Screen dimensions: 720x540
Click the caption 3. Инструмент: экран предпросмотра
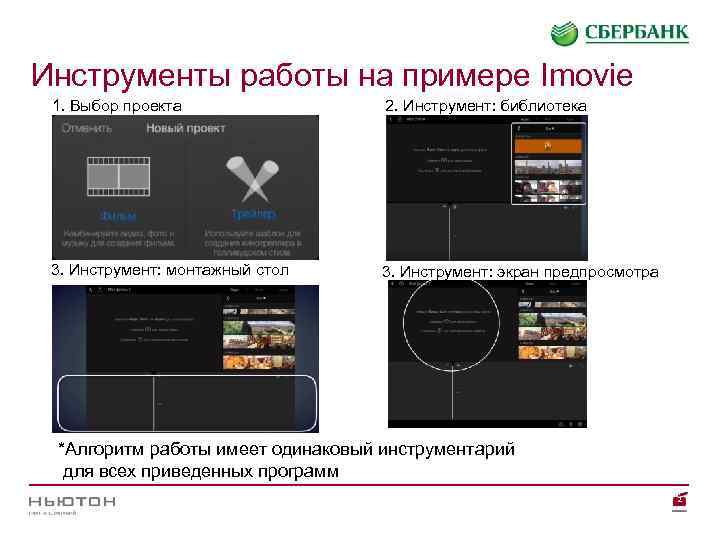520,272
